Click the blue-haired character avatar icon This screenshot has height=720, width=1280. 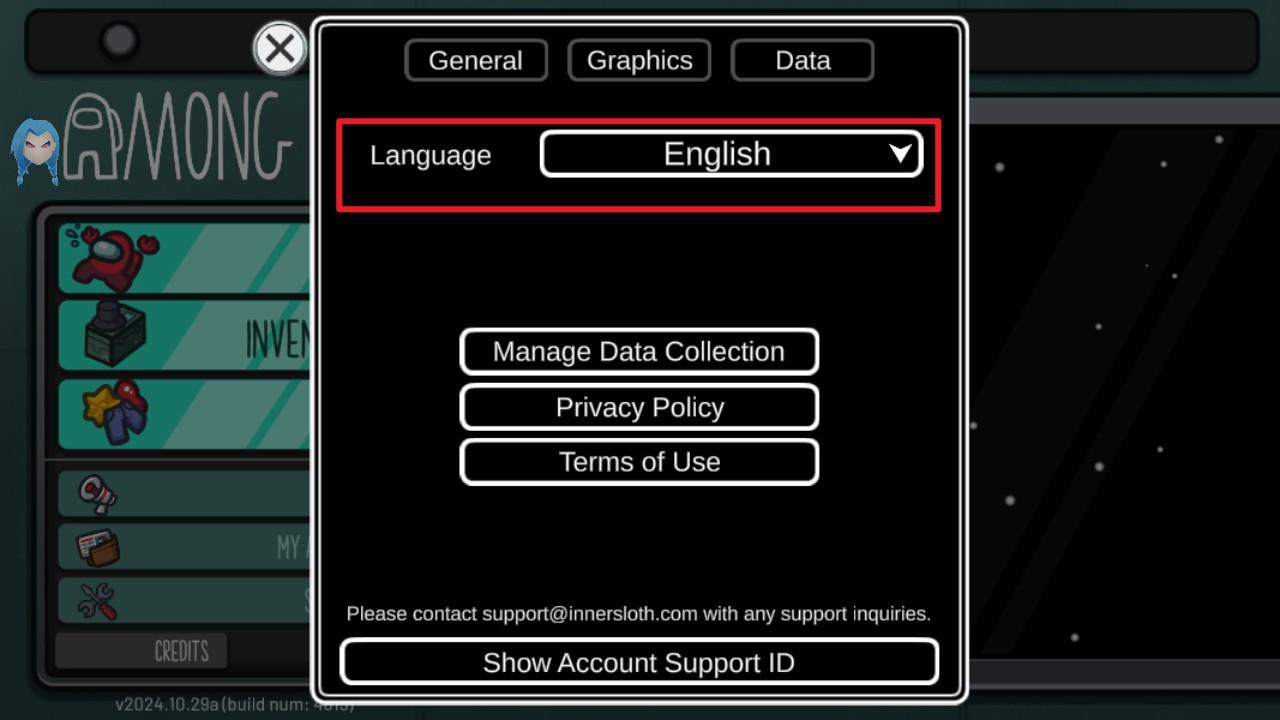35,151
